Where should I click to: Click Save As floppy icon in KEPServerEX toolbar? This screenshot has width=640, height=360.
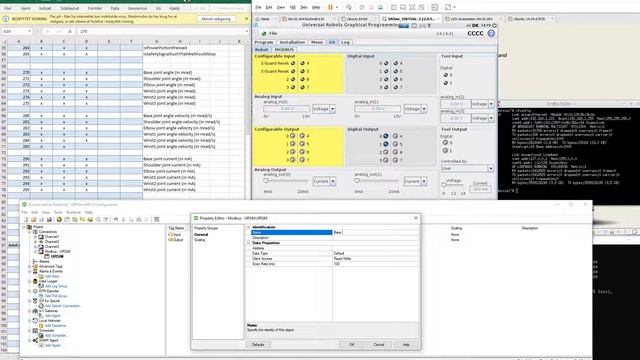[x=49, y=219]
